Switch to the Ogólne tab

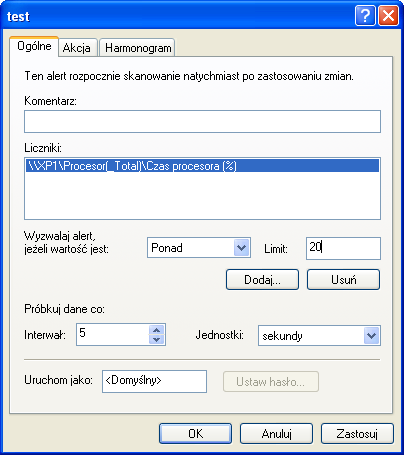34,46
